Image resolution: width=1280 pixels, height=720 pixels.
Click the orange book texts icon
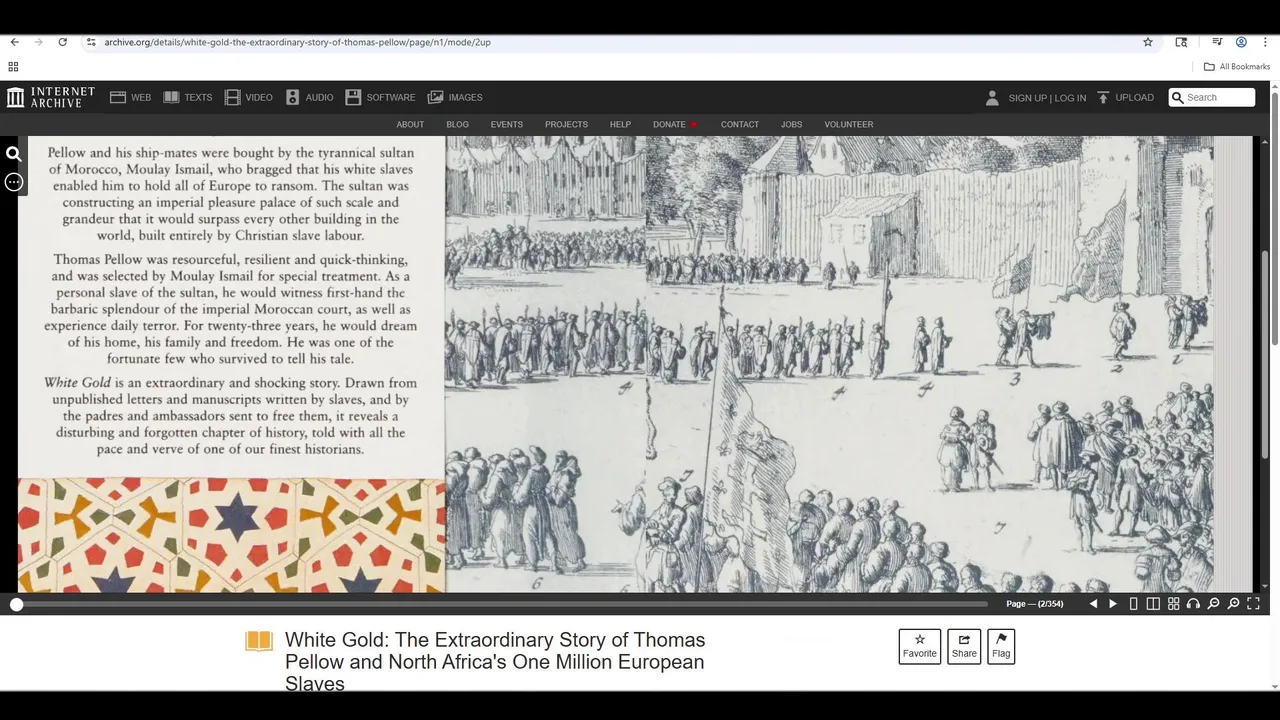point(259,641)
